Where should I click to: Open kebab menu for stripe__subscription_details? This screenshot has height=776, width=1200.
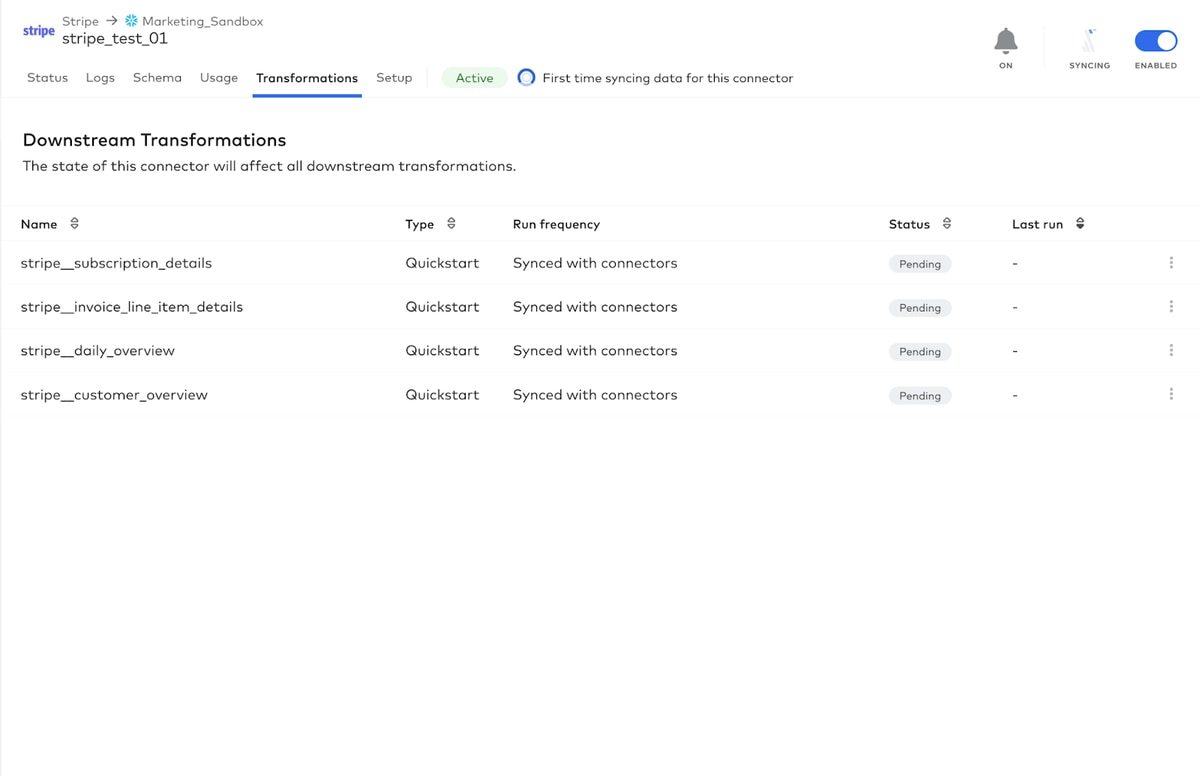tap(1171, 263)
